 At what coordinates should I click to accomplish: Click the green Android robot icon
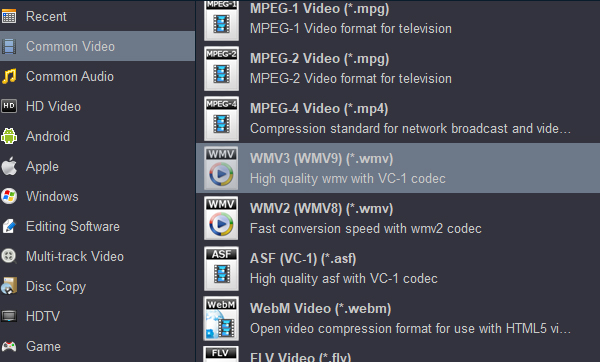pyautogui.click(x=9, y=136)
